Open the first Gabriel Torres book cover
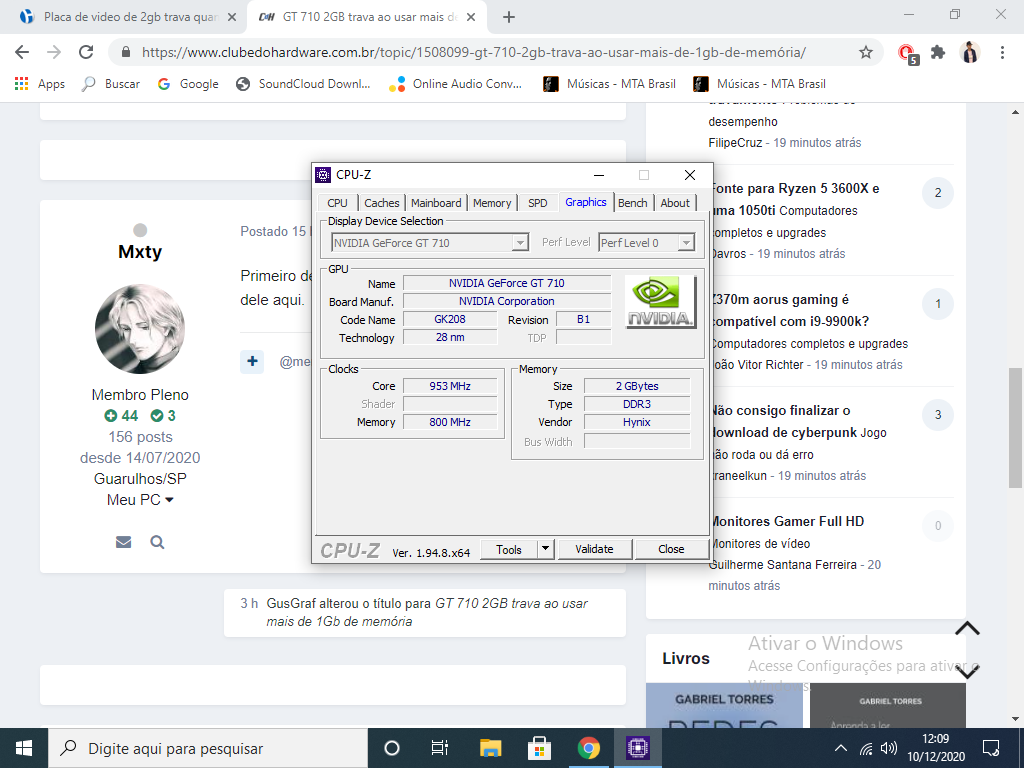Screen dimensions: 1024x768 [x=724, y=705]
